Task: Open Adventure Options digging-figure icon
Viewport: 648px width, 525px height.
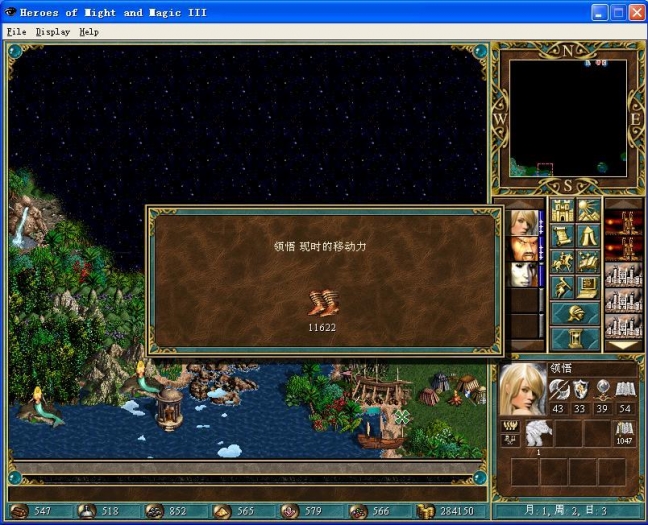Action: coord(562,287)
